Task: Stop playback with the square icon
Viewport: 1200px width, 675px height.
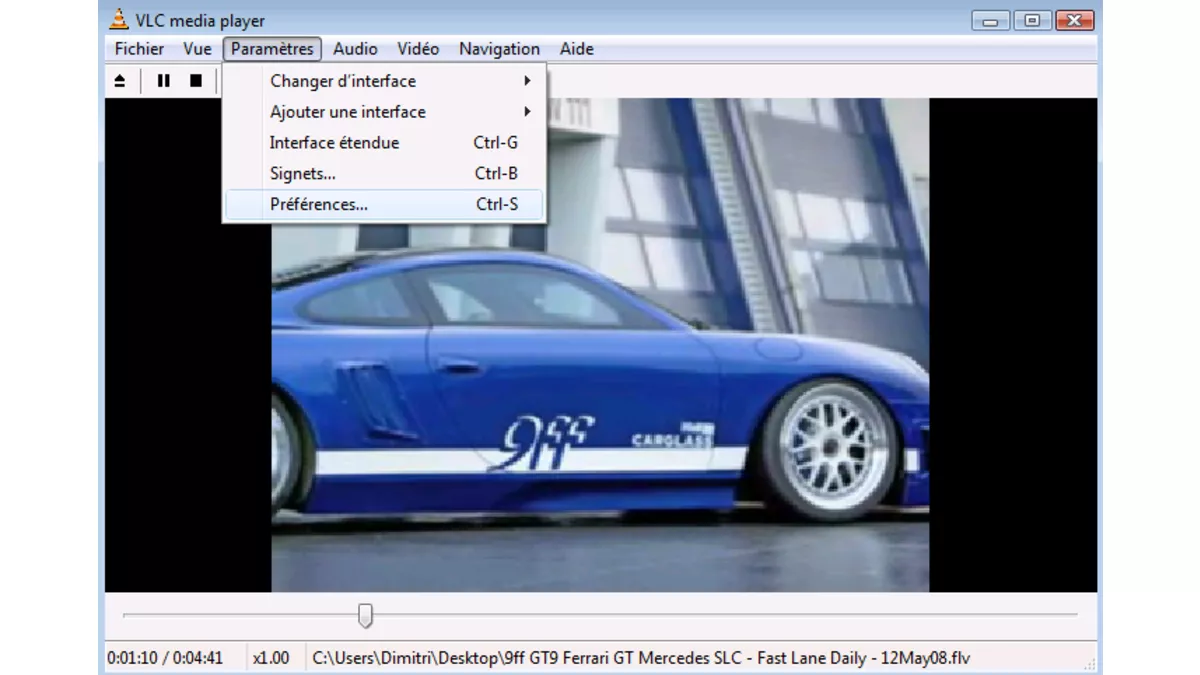Action: pos(196,81)
